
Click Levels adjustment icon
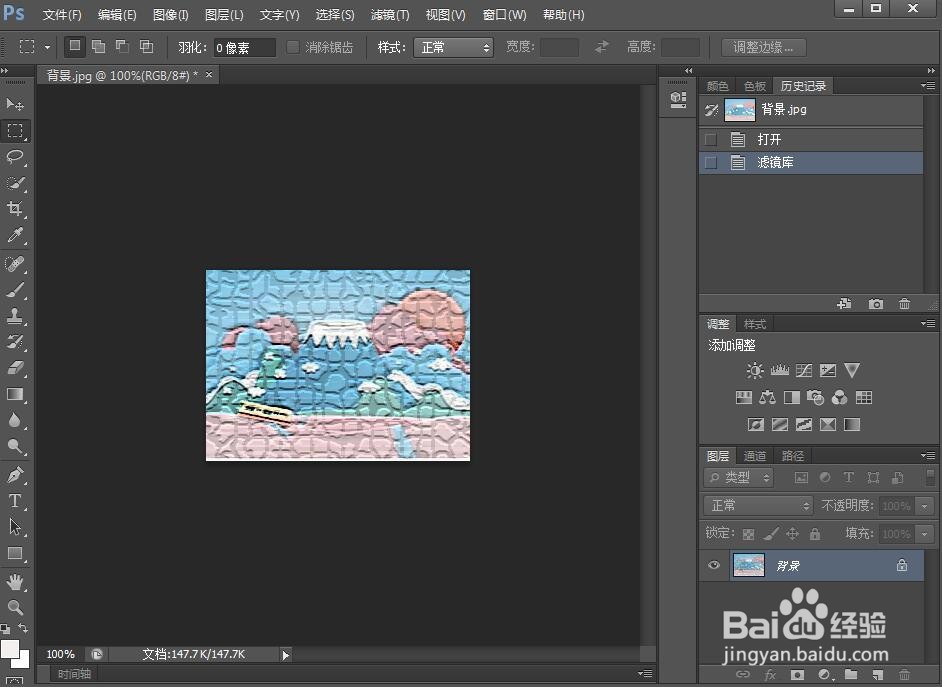point(779,371)
